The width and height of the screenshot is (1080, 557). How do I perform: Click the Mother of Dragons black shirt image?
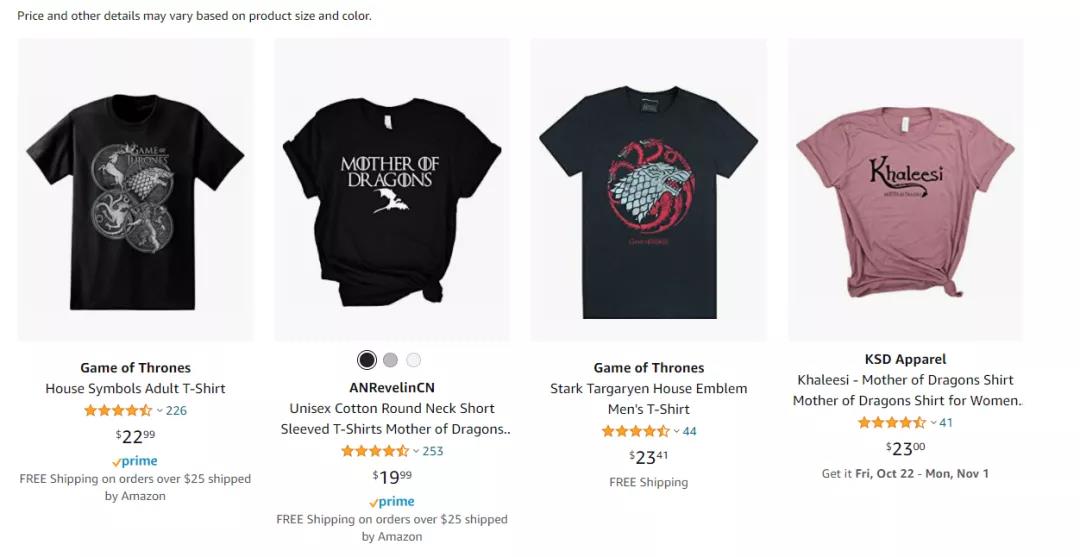pos(392,190)
